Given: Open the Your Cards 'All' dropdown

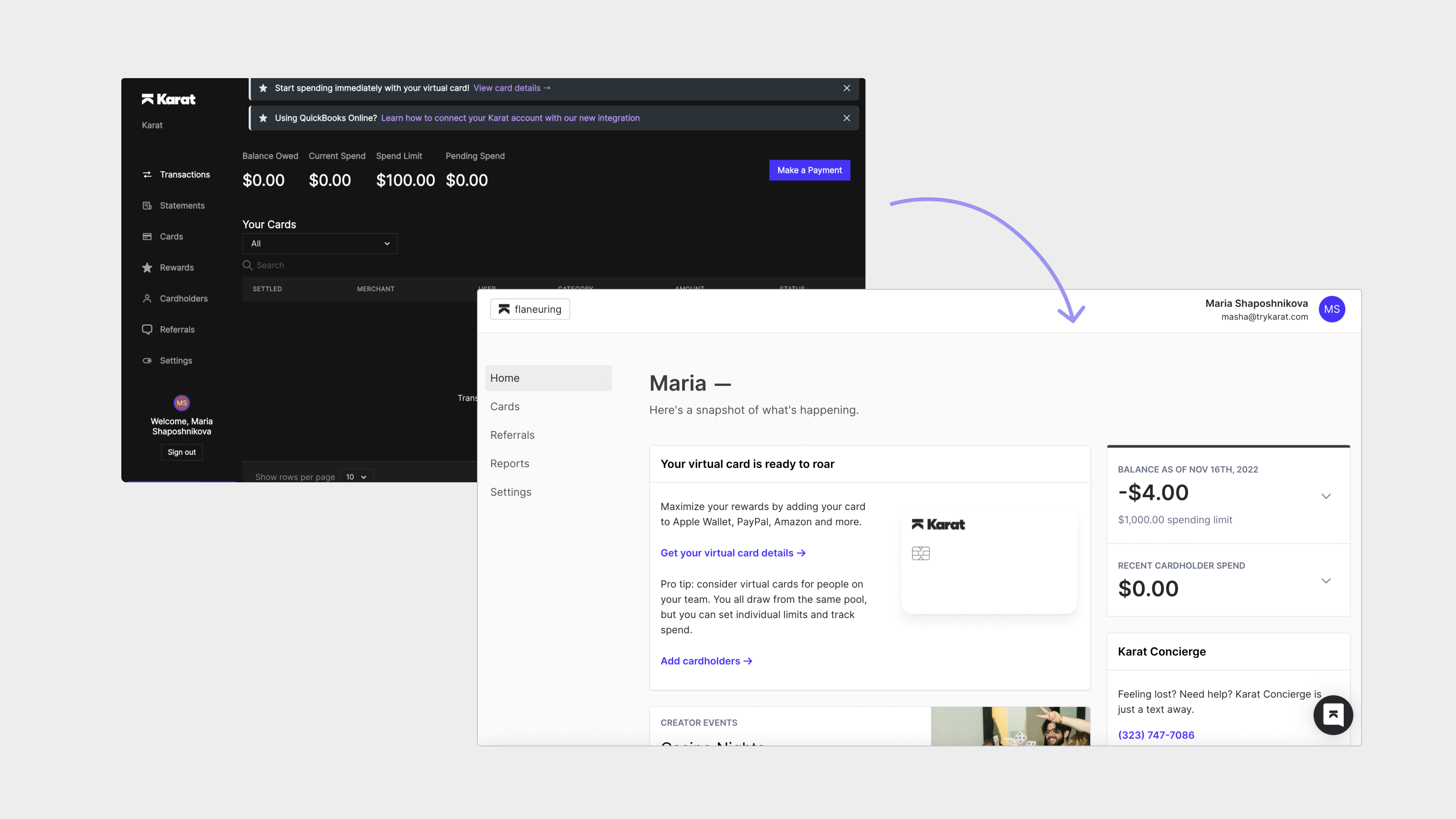Looking at the screenshot, I should point(320,243).
